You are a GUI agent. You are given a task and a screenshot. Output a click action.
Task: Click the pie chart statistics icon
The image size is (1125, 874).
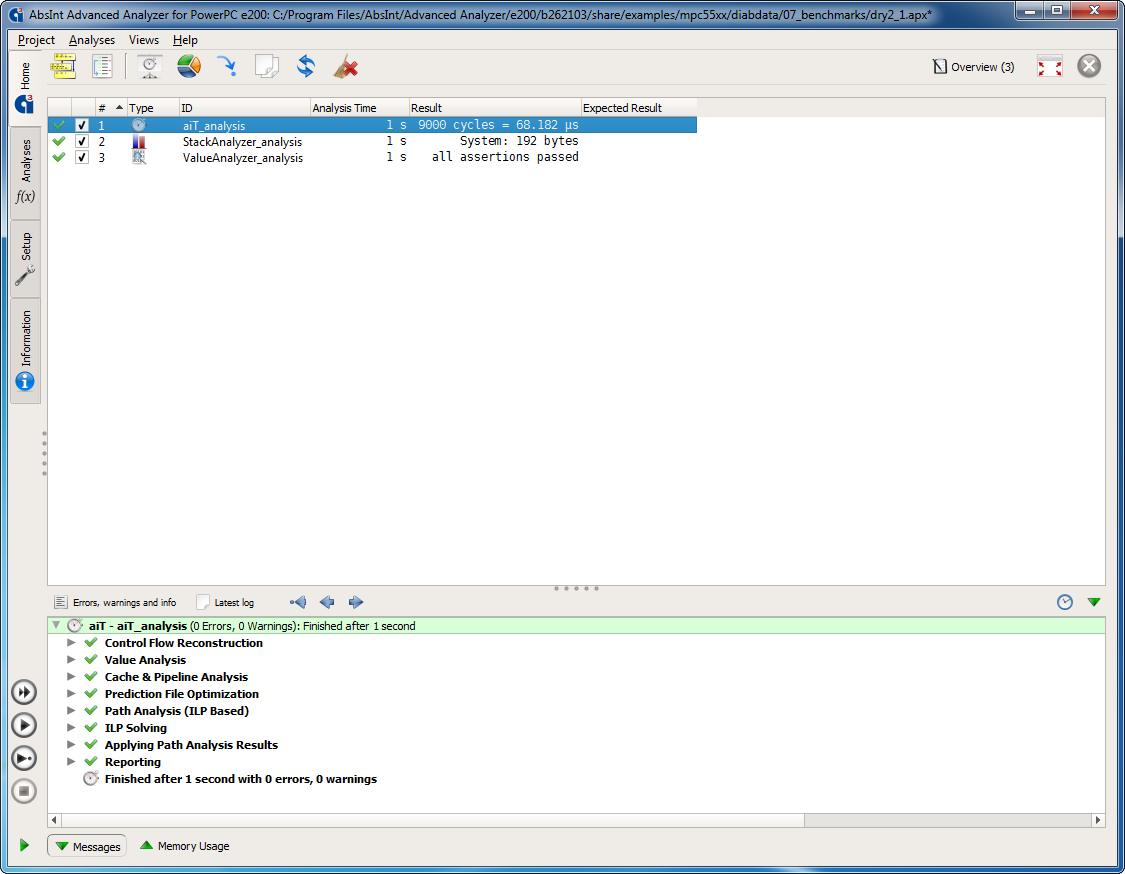[x=189, y=67]
